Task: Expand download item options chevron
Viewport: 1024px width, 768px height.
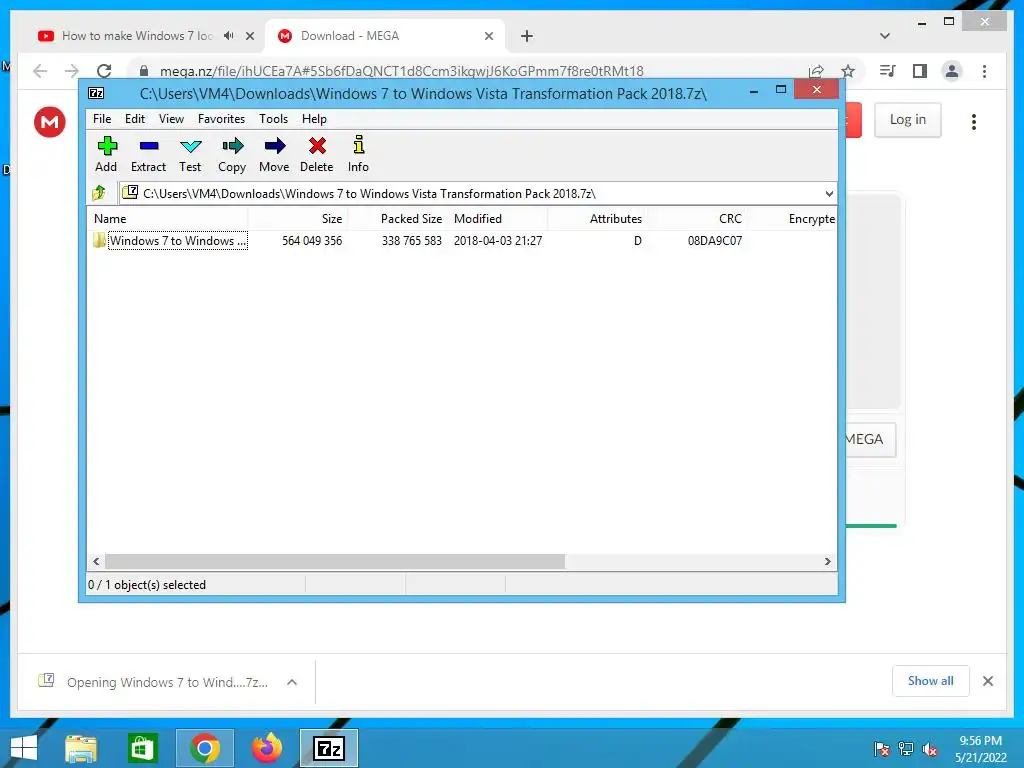Action: tap(292, 682)
